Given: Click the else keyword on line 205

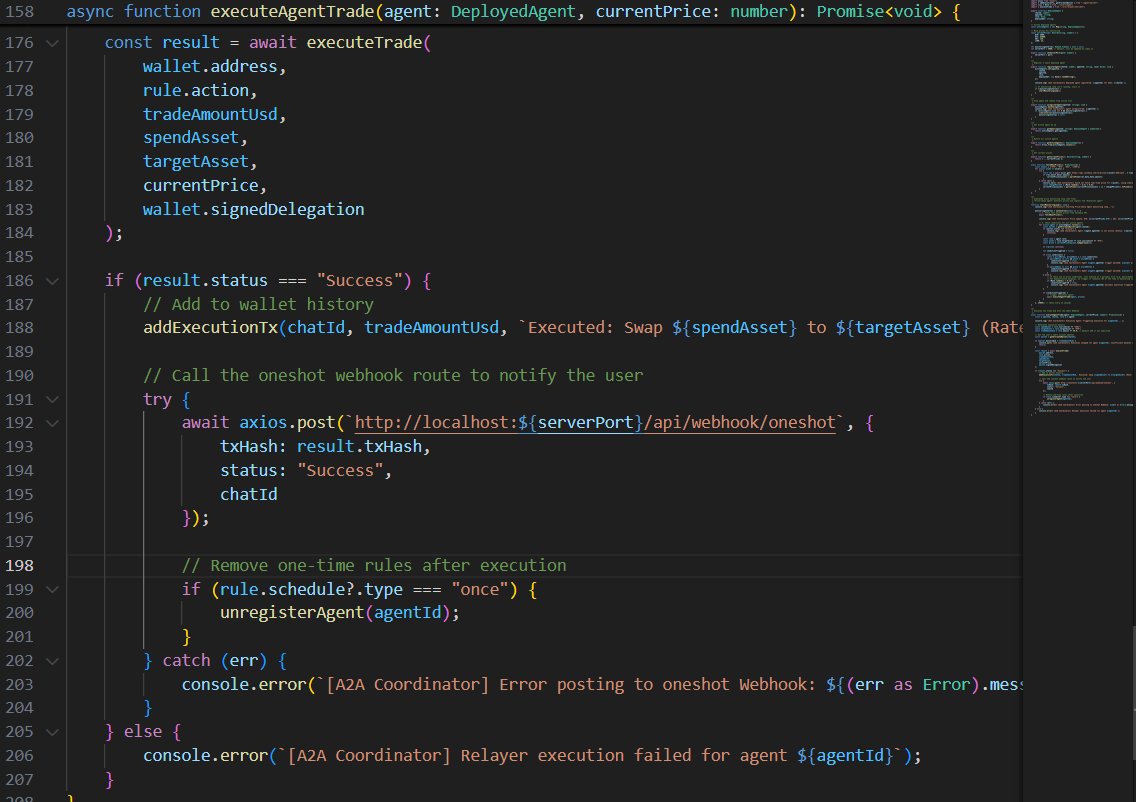Looking at the screenshot, I should tap(143, 731).
